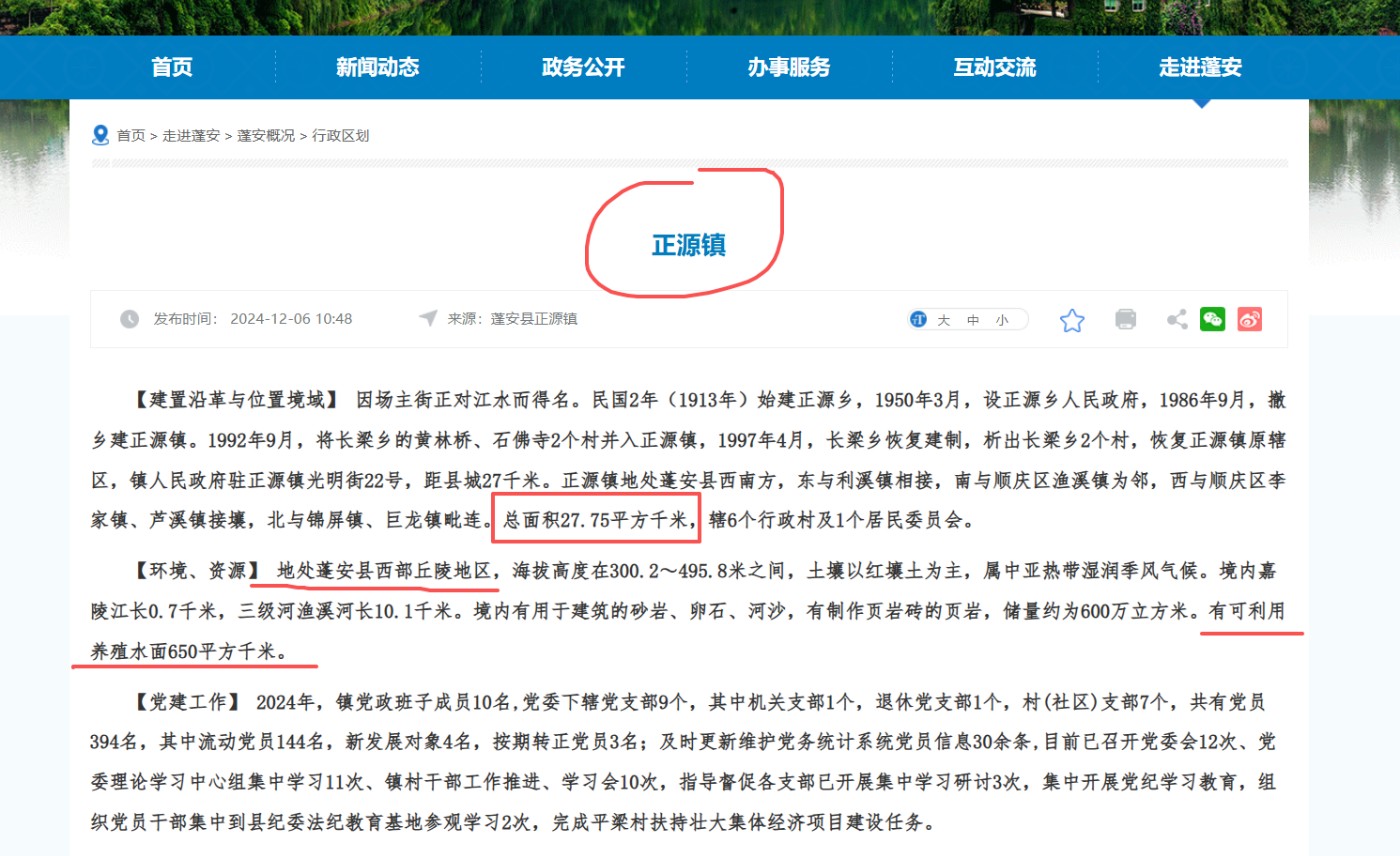Viewport: 1400px width, 856px height.
Task: Print the page using printer icon
Action: (x=1125, y=319)
